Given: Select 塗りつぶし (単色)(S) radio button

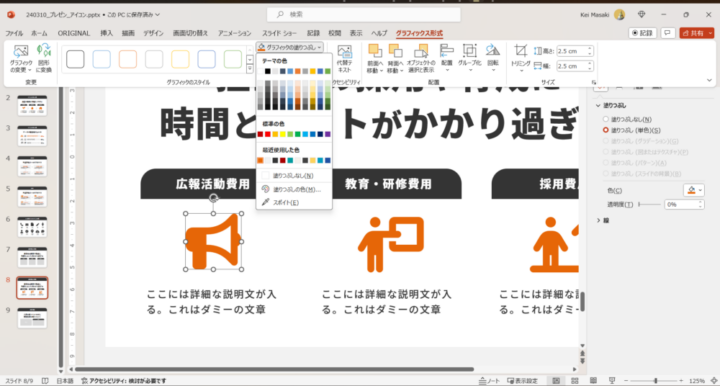Looking at the screenshot, I should (x=606, y=130).
